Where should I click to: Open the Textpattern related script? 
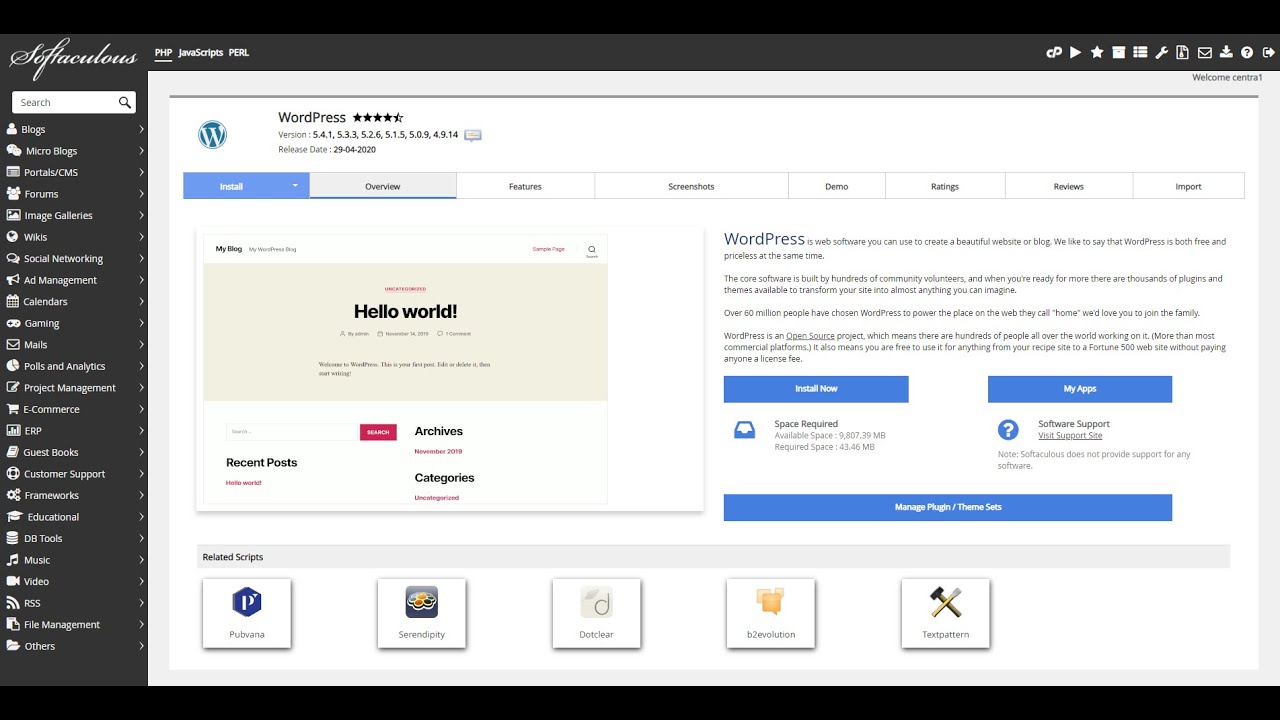945,613
